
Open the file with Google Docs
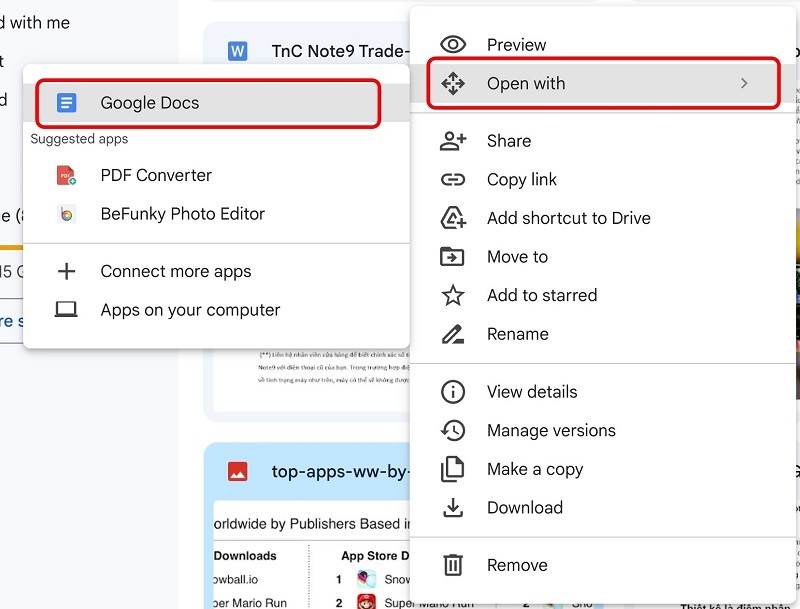click(x=150, y=103)
